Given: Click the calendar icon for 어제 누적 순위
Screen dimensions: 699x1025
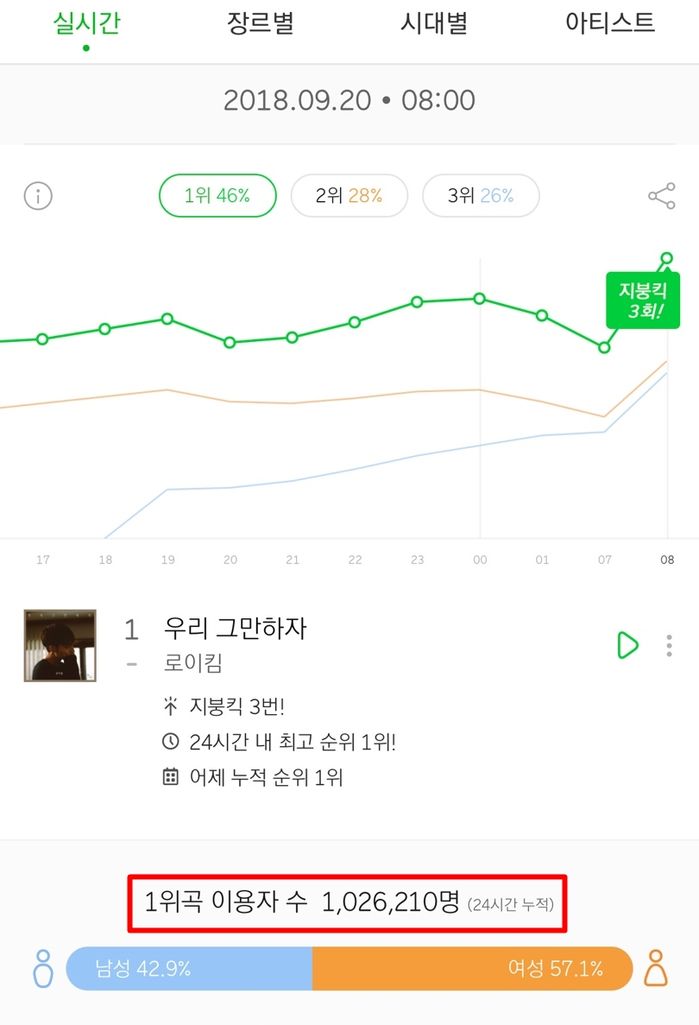Looking at the screenshot, I should (170, 777).
